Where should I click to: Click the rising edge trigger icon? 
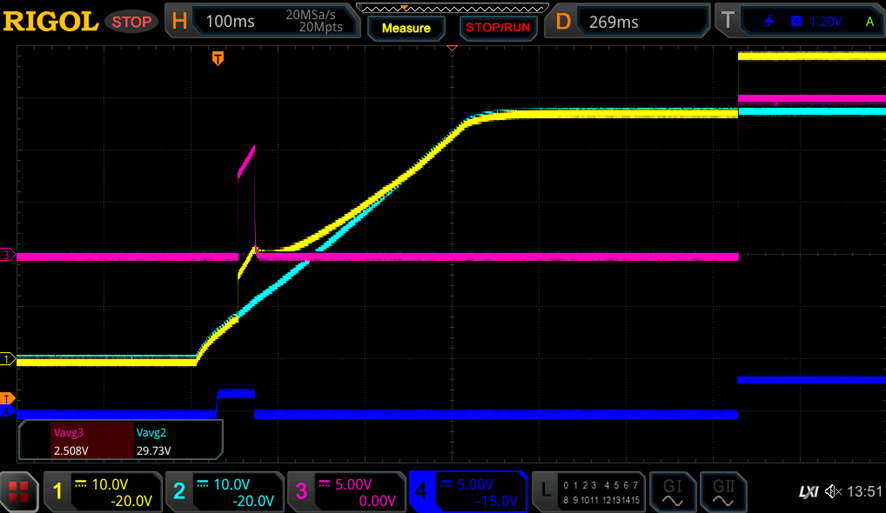768,21
